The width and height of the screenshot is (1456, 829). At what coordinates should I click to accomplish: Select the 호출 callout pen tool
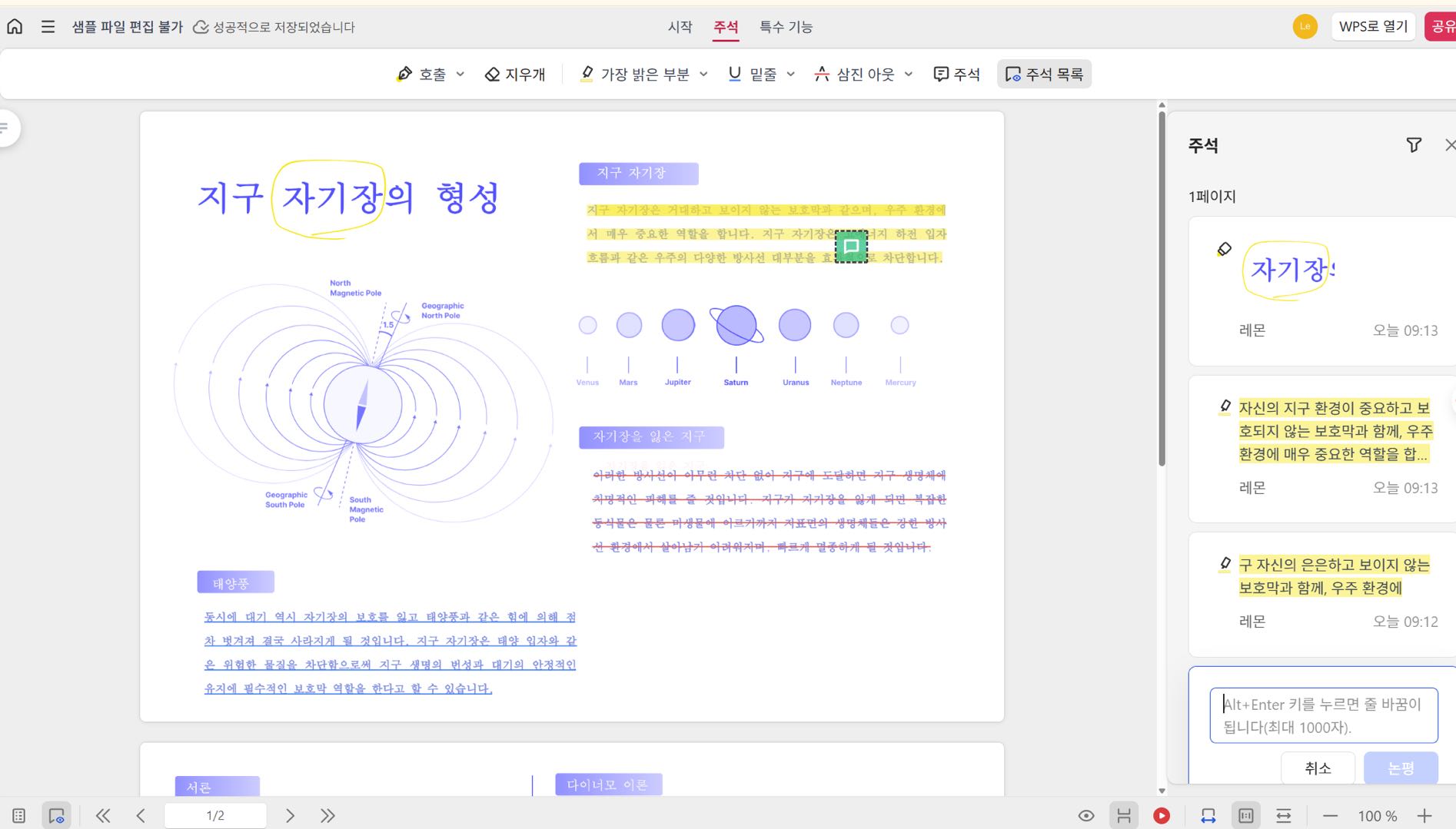[x=421, y=74]
